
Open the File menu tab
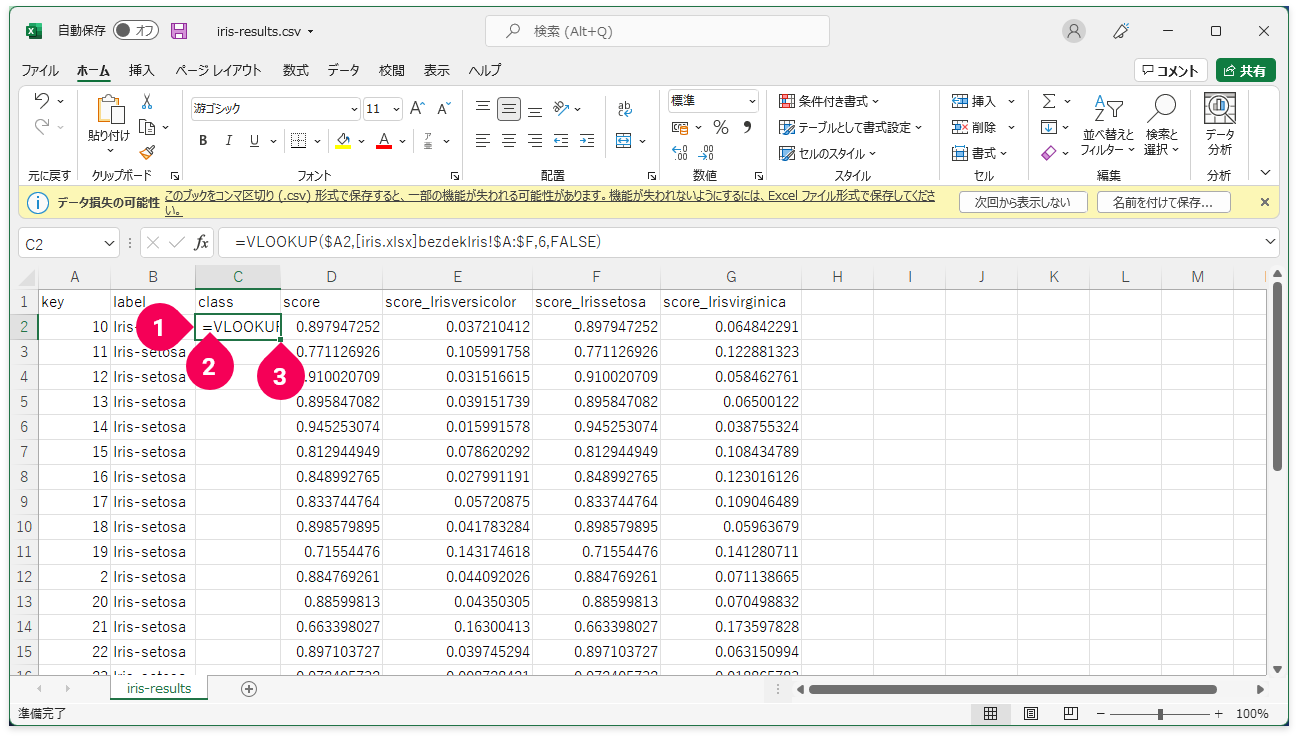click(x=40, y=71)
